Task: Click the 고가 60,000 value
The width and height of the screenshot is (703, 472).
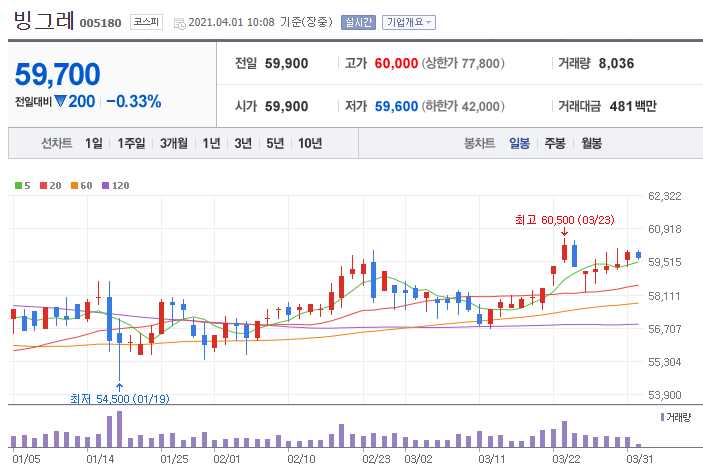Action: point(396,63)
